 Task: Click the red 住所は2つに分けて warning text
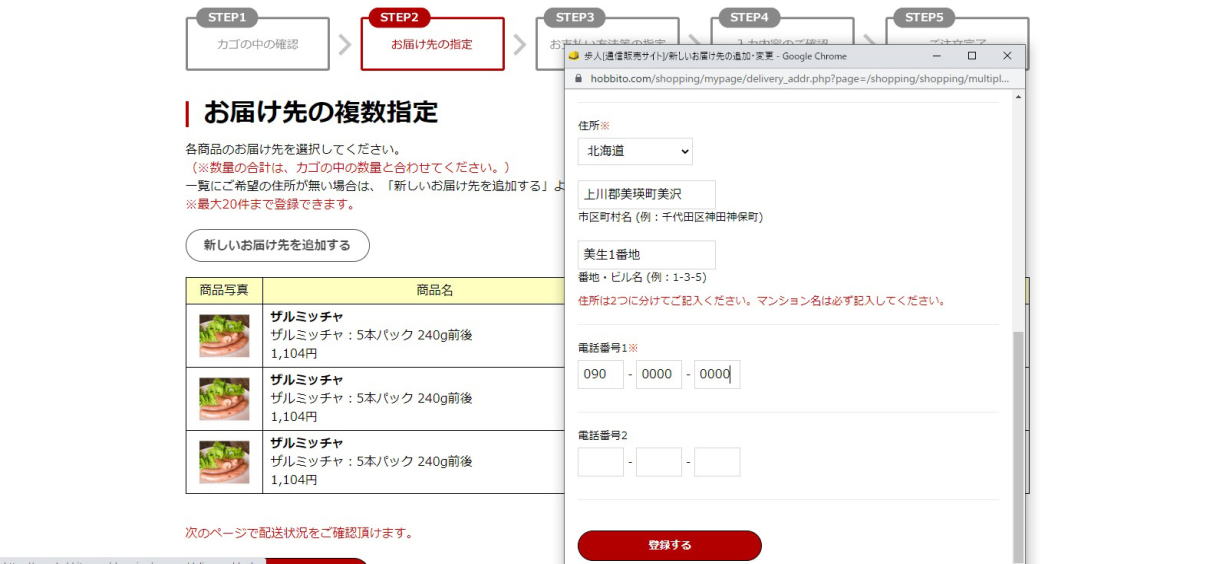[761, 300]
